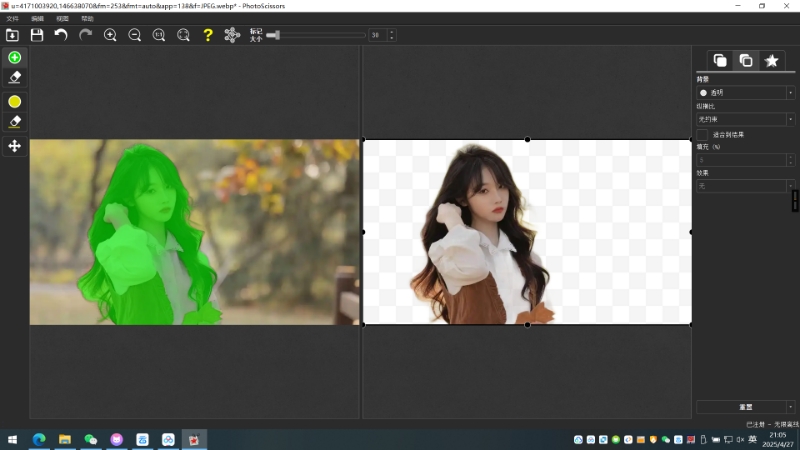This screenshot has height=450, width=800.
Task: Click the 英 input method tray indicator
Action: (x=753, y=439)
